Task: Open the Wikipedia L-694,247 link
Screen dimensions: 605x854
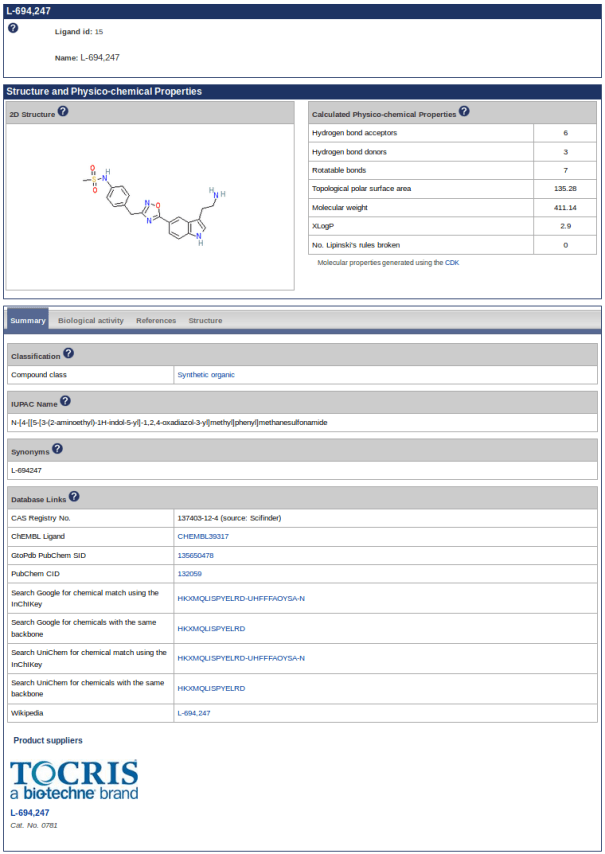Action: tap(194, 713)
